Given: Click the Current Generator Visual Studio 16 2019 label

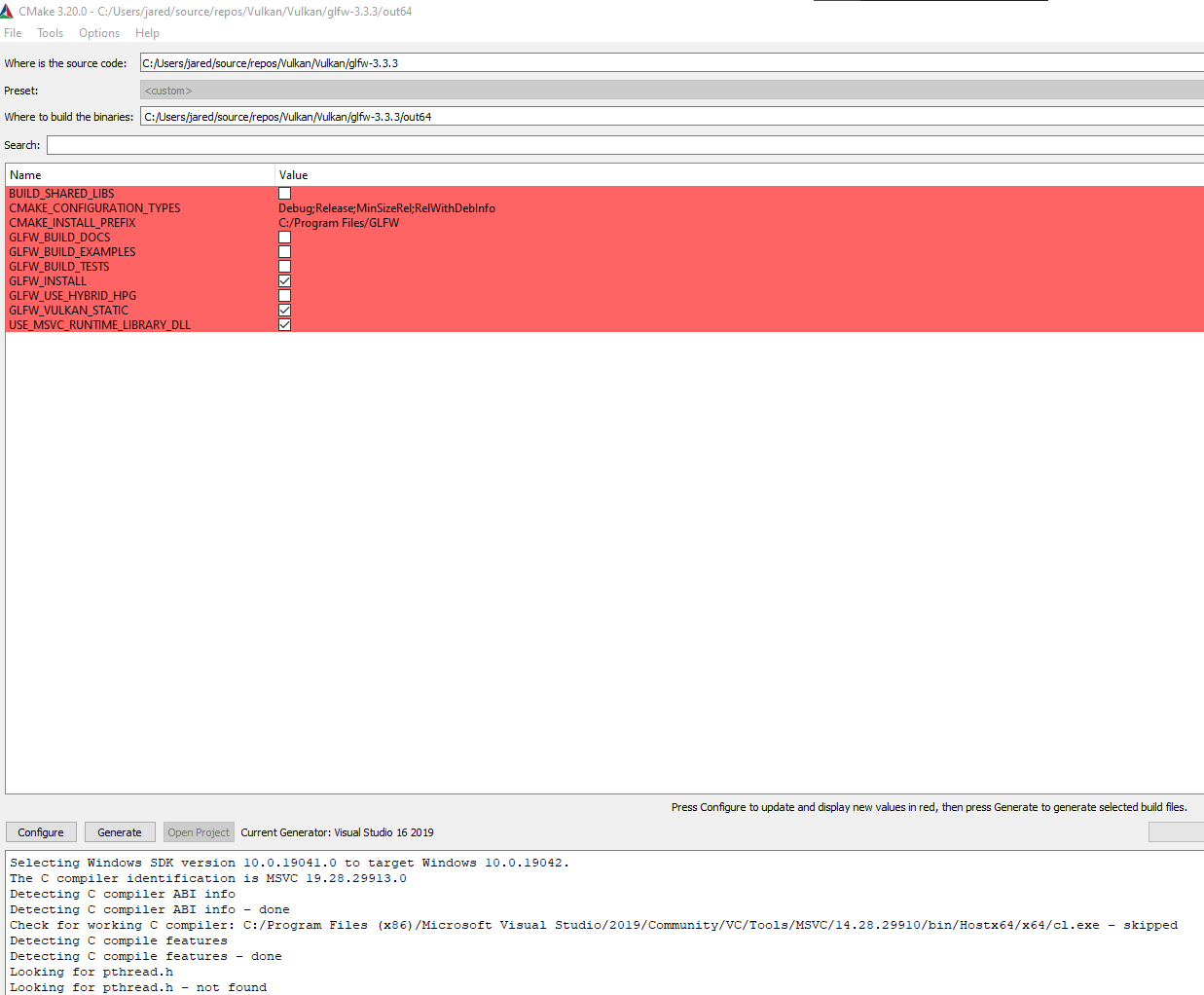Looking at the screenshot, I should point(338,832).
